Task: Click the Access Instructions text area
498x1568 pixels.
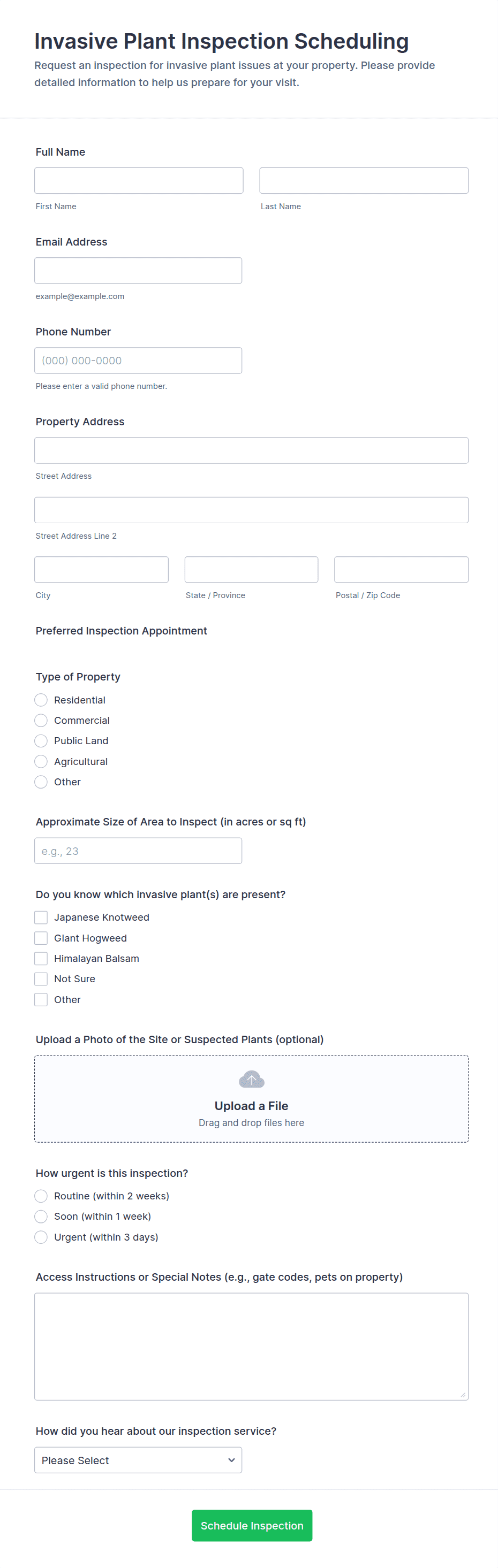Action: pyautogui.click(x=251, y=1347)
